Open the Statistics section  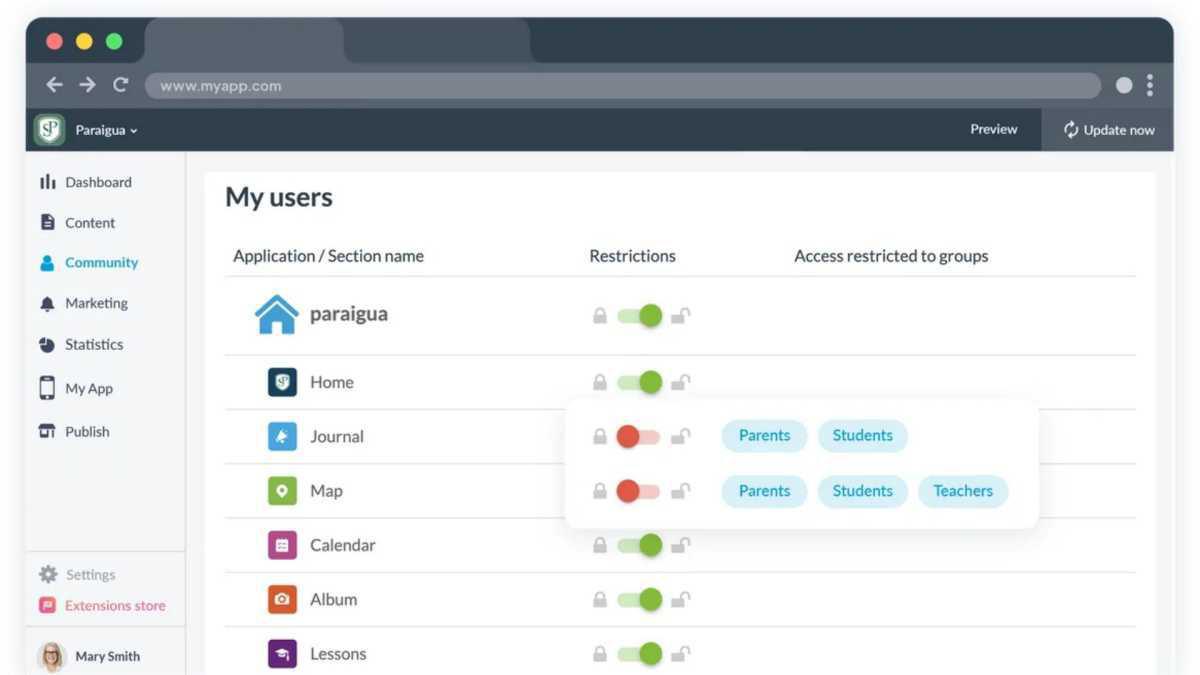[x=94, y=344]
